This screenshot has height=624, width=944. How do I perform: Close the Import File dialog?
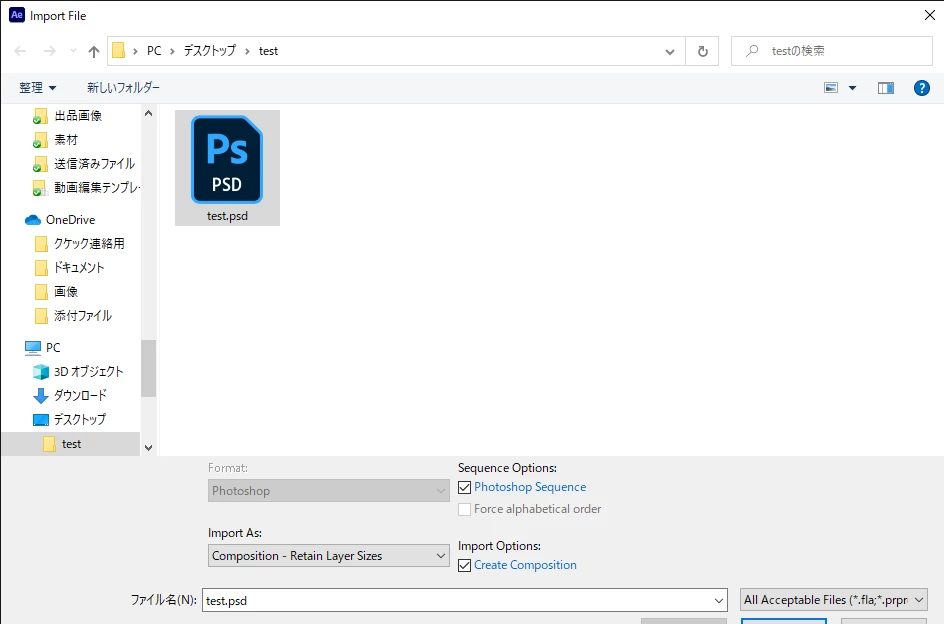pos(930,16)
